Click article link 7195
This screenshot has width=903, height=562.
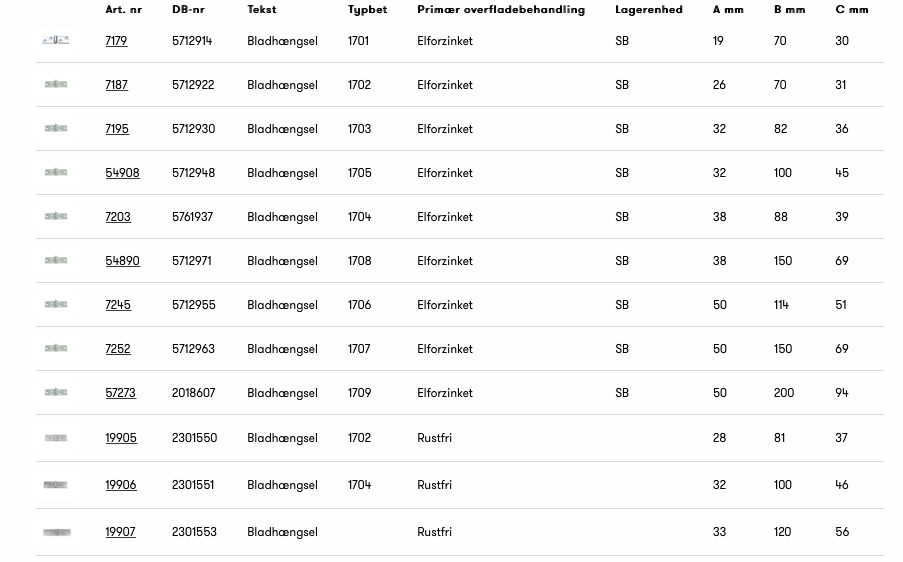117,129
